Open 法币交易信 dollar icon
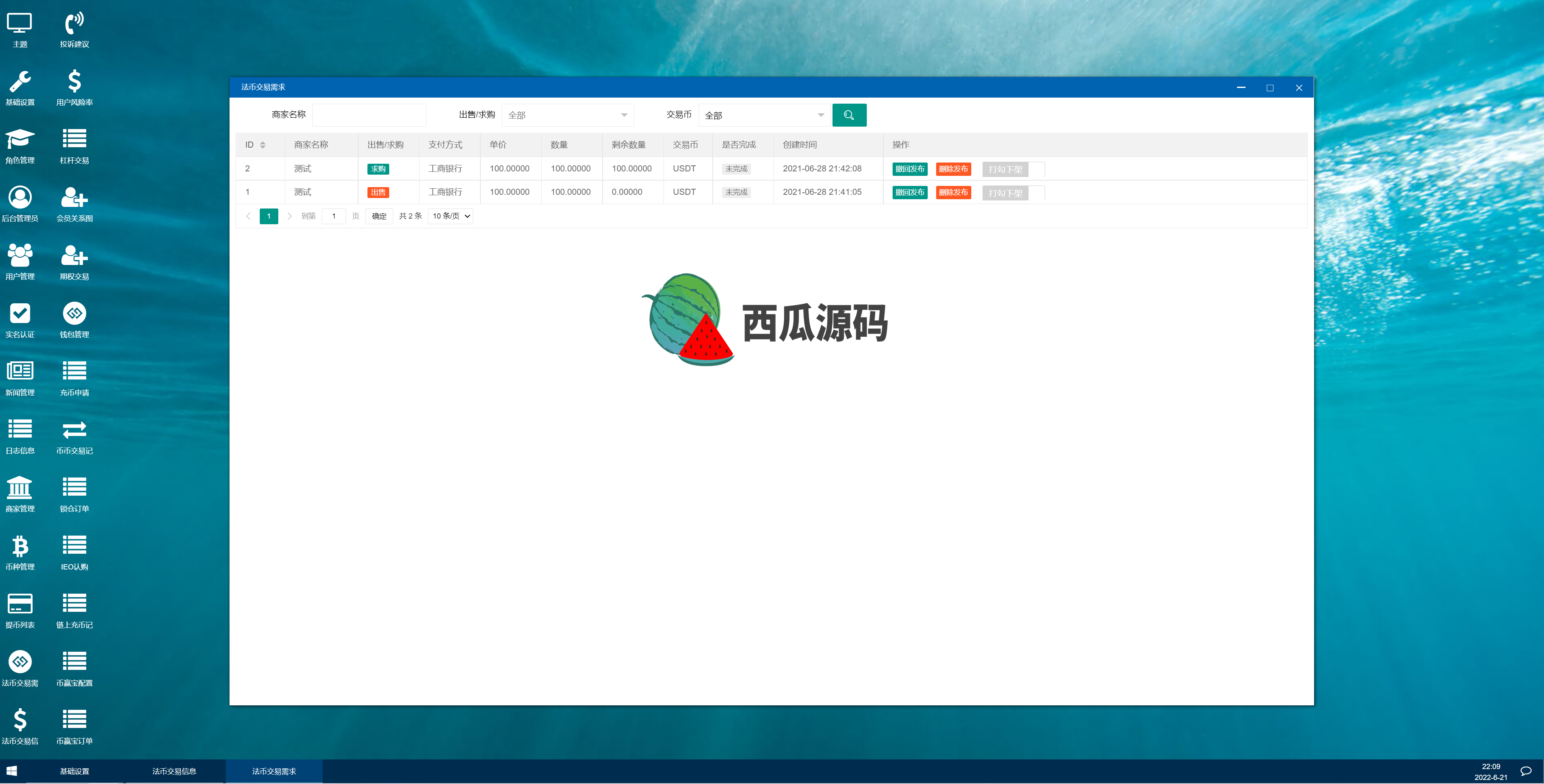The height and width of the screenshot is (784, 1544). pyautogui.click(x=20, y=728)
